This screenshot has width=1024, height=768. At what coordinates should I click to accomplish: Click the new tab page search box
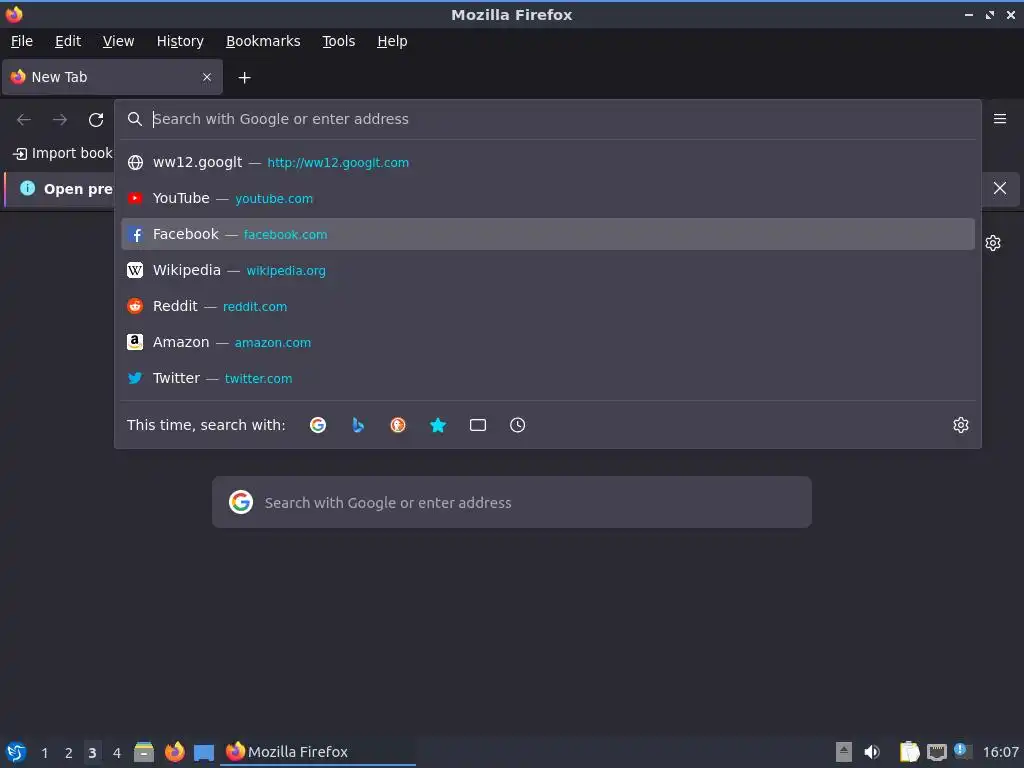[x=511, y=502]
